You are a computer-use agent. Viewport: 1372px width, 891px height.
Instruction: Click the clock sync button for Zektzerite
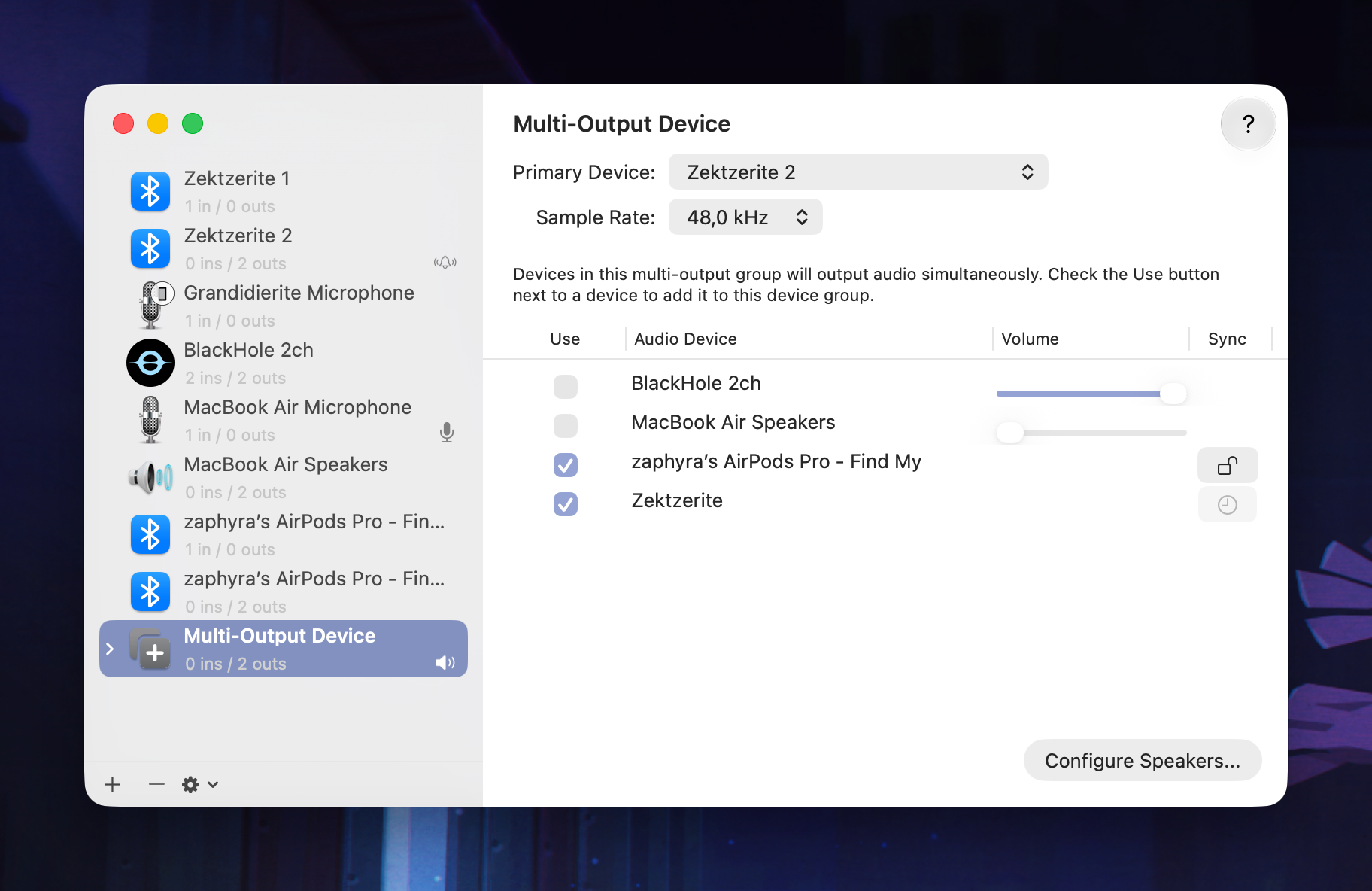coord(1228,505)
